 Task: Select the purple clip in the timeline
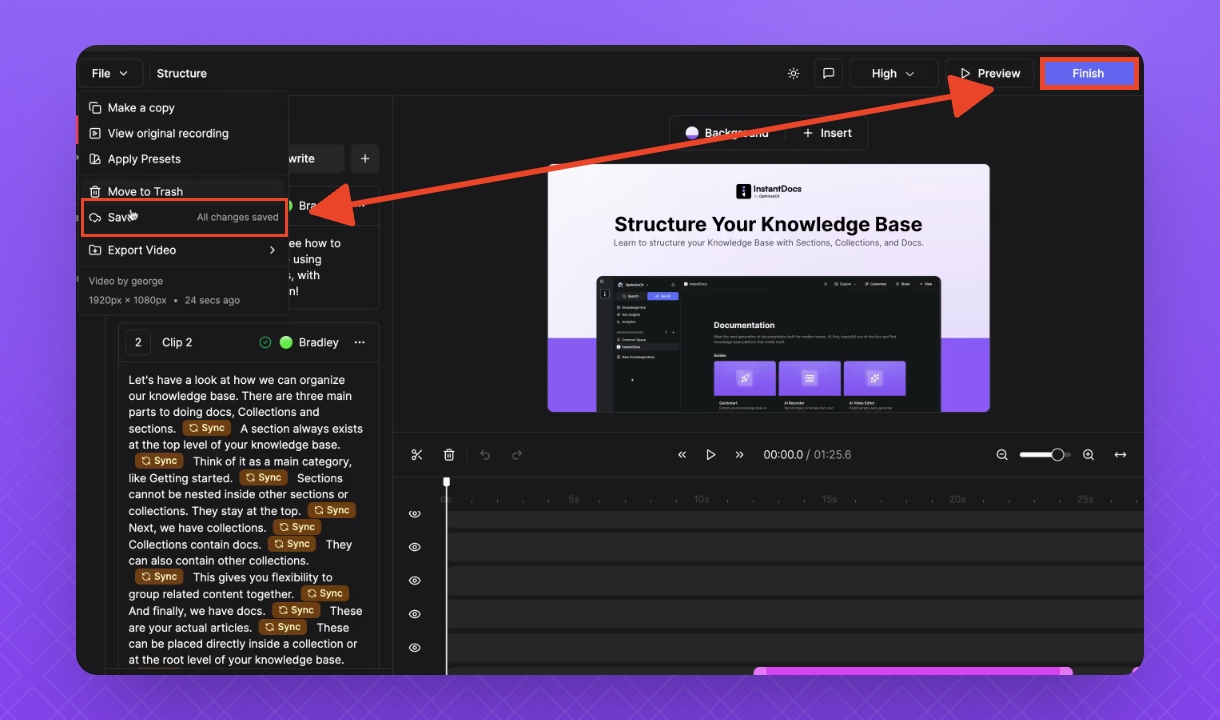pyautogui.click(x=913, y=671)
